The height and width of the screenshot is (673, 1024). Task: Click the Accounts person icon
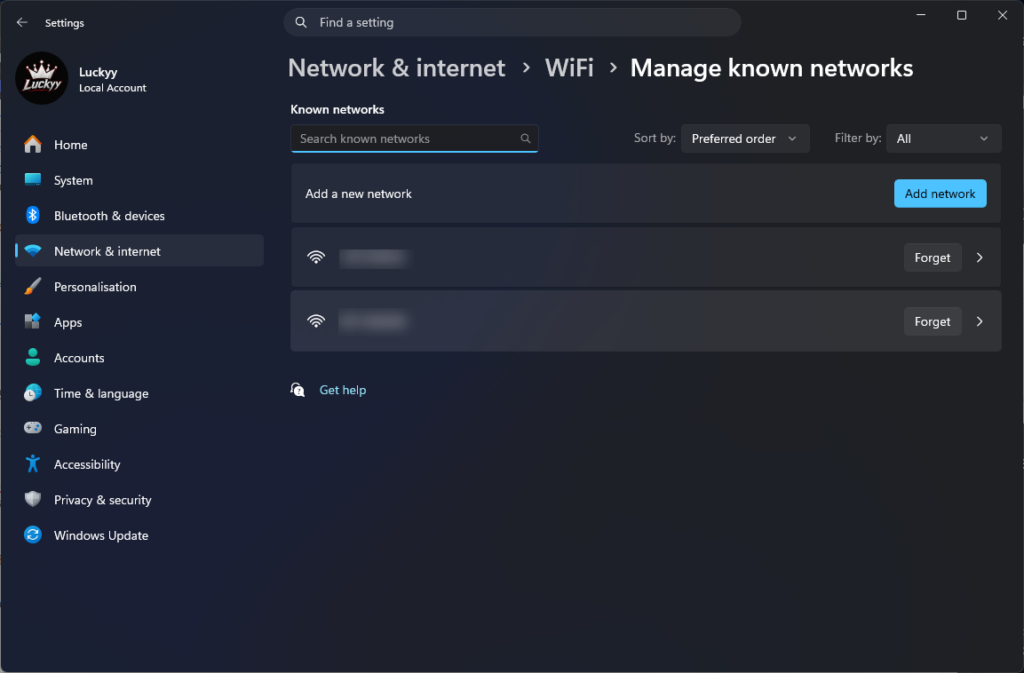coord(33,357)
